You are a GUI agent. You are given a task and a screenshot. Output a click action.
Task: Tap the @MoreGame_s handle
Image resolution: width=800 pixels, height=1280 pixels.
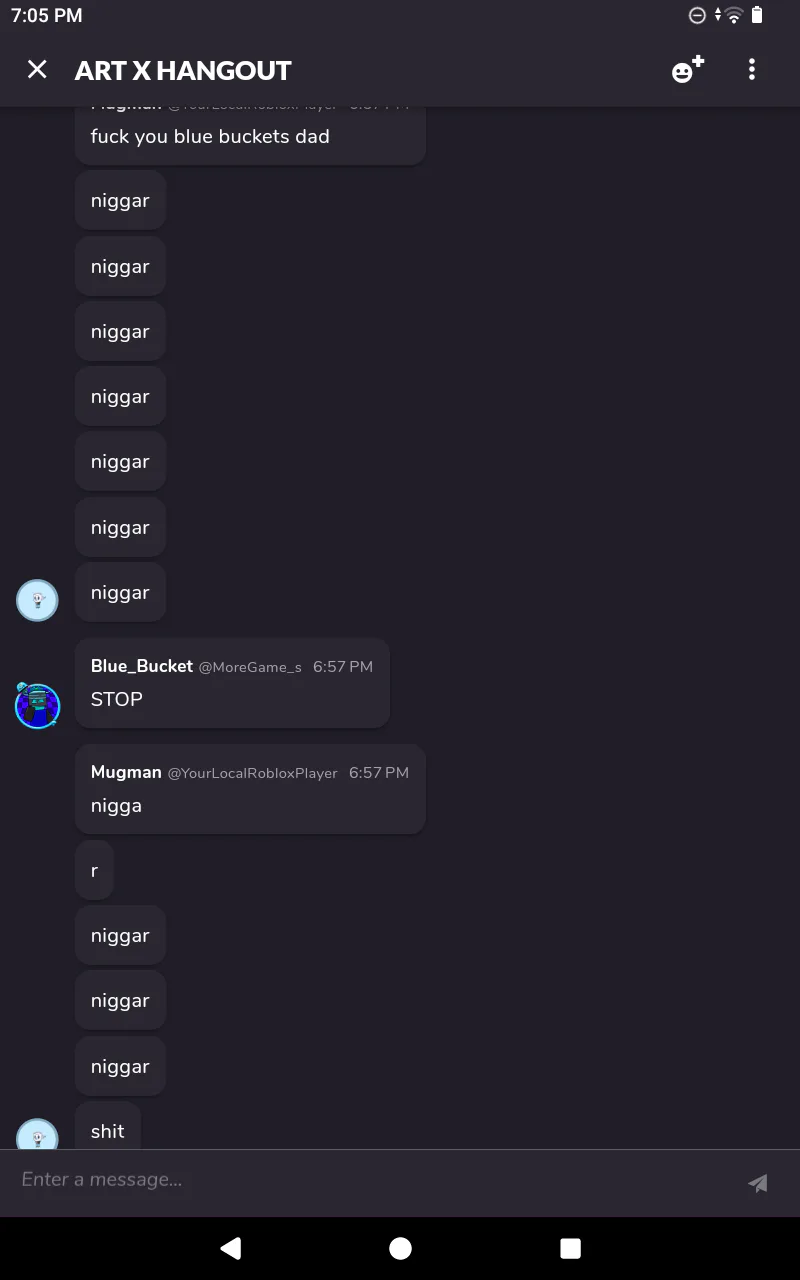pos(250,667)
